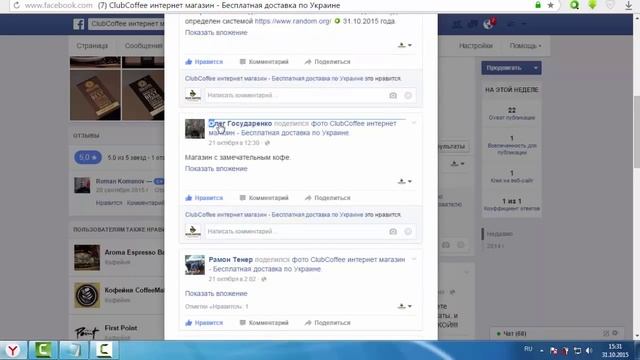640x360 pixels.
Task: Click the browser reload icon
Action: click(x=16, y=5)
